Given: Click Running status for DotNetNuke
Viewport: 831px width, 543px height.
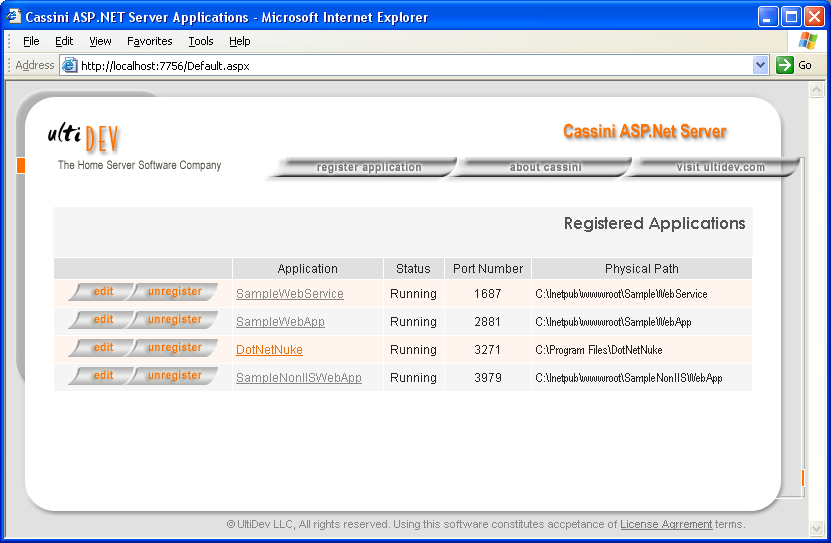Looking at the screenshot, I should pyautogui.click(x=413, y=350).
